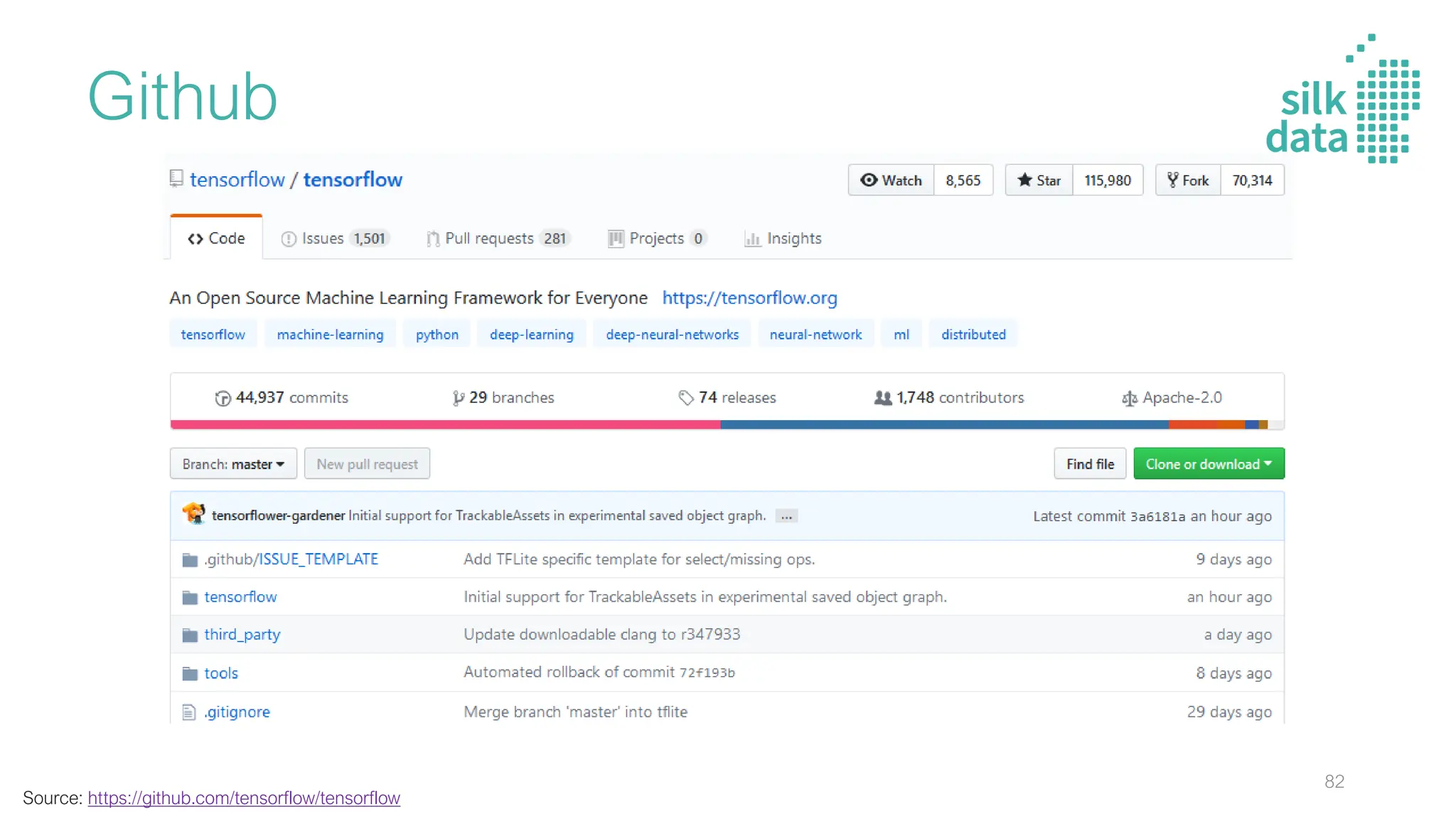Open the .github/ISSUE_TEMPLATE folder
The image size is (1456, 819).
tap(291, 559)
